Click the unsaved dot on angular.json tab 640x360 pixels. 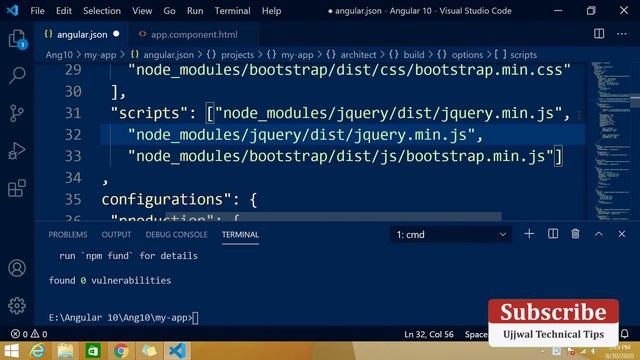(116, 34)
